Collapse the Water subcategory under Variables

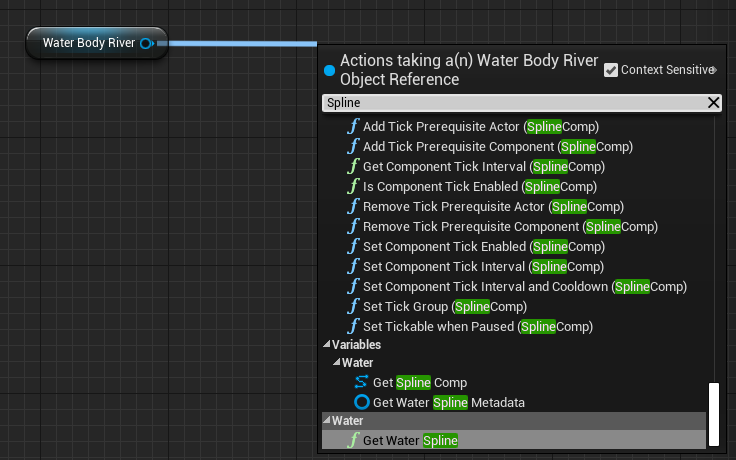pyautogui.click(x=337, y=363)
